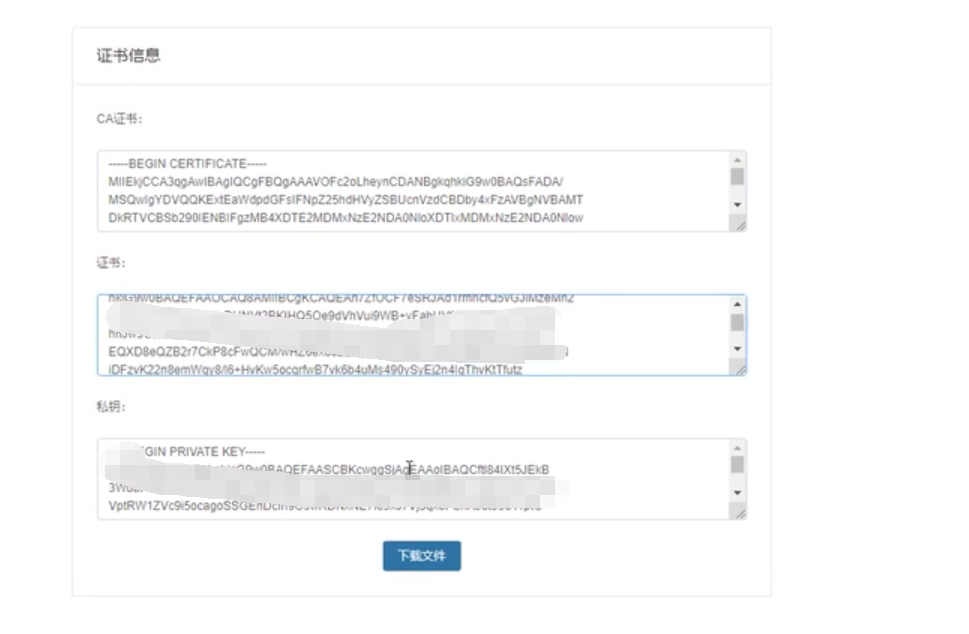Click the 证书 field label
This screenshot has height=634, width=969.
click(111, 263)
